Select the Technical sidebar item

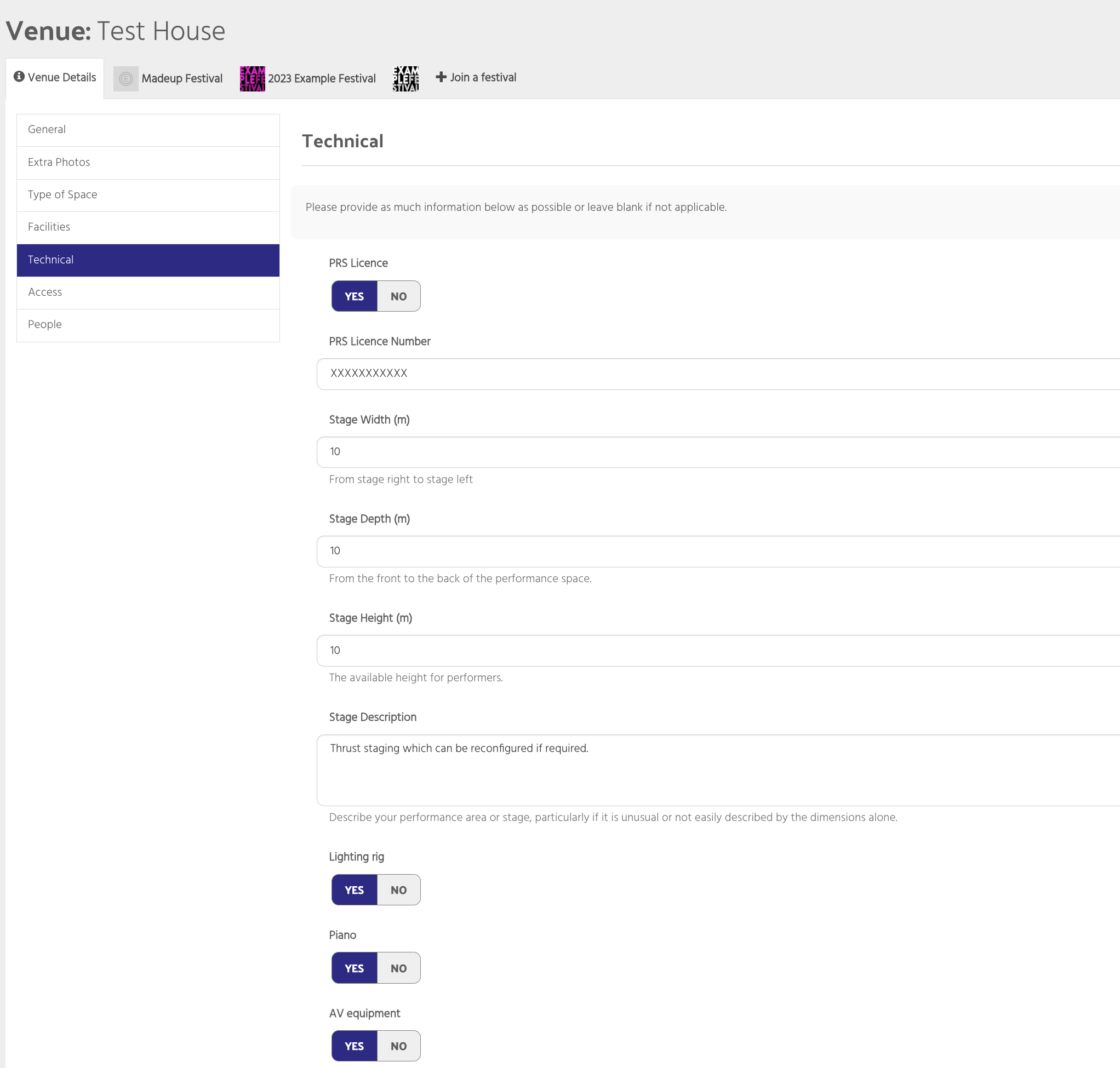pos(148,260)
